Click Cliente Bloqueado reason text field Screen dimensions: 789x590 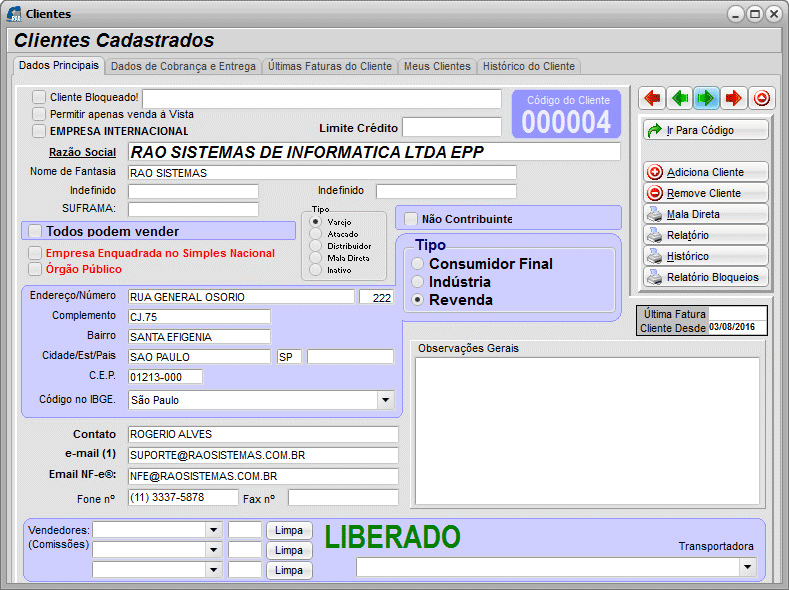tap(322, 98)
